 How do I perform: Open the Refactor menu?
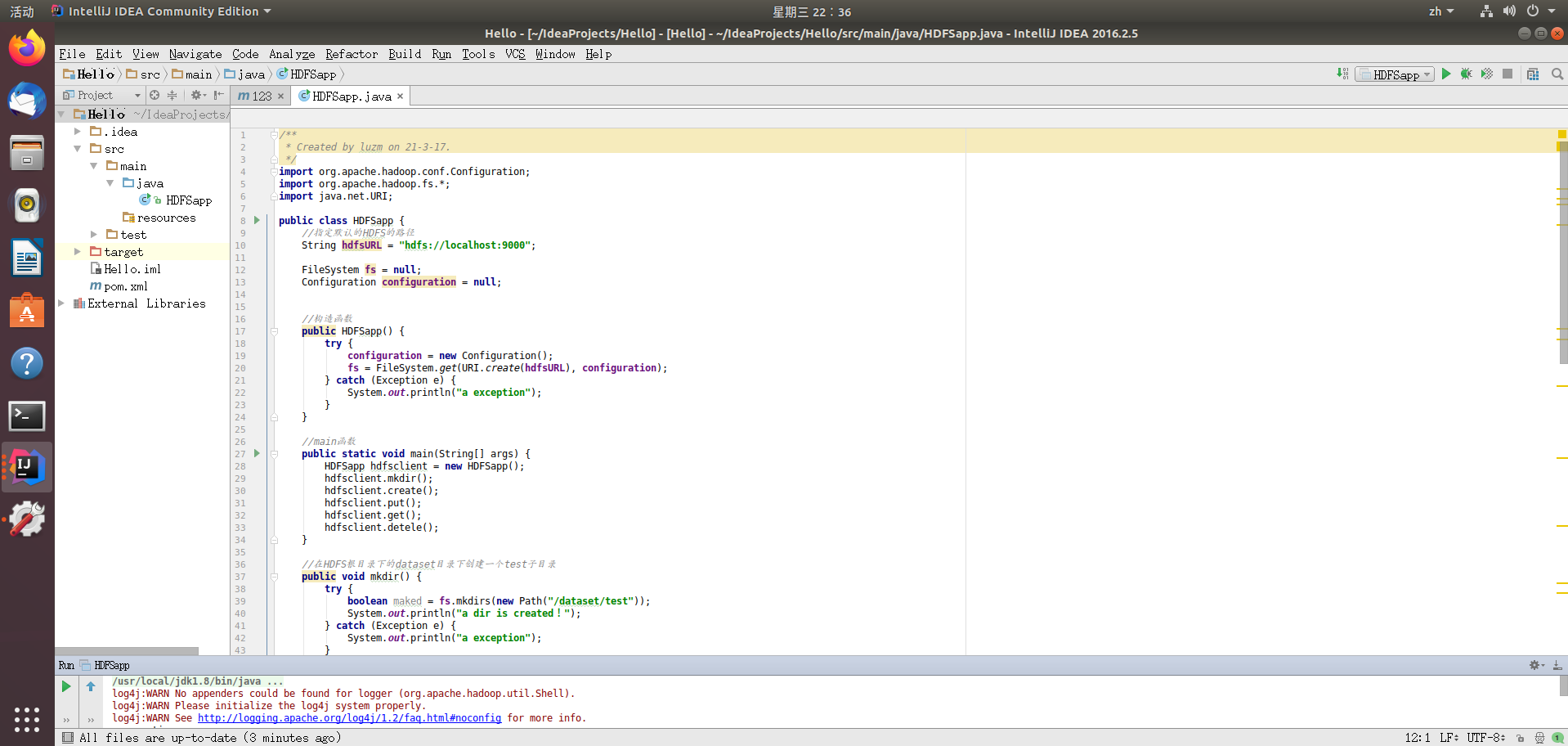[351, 54]
